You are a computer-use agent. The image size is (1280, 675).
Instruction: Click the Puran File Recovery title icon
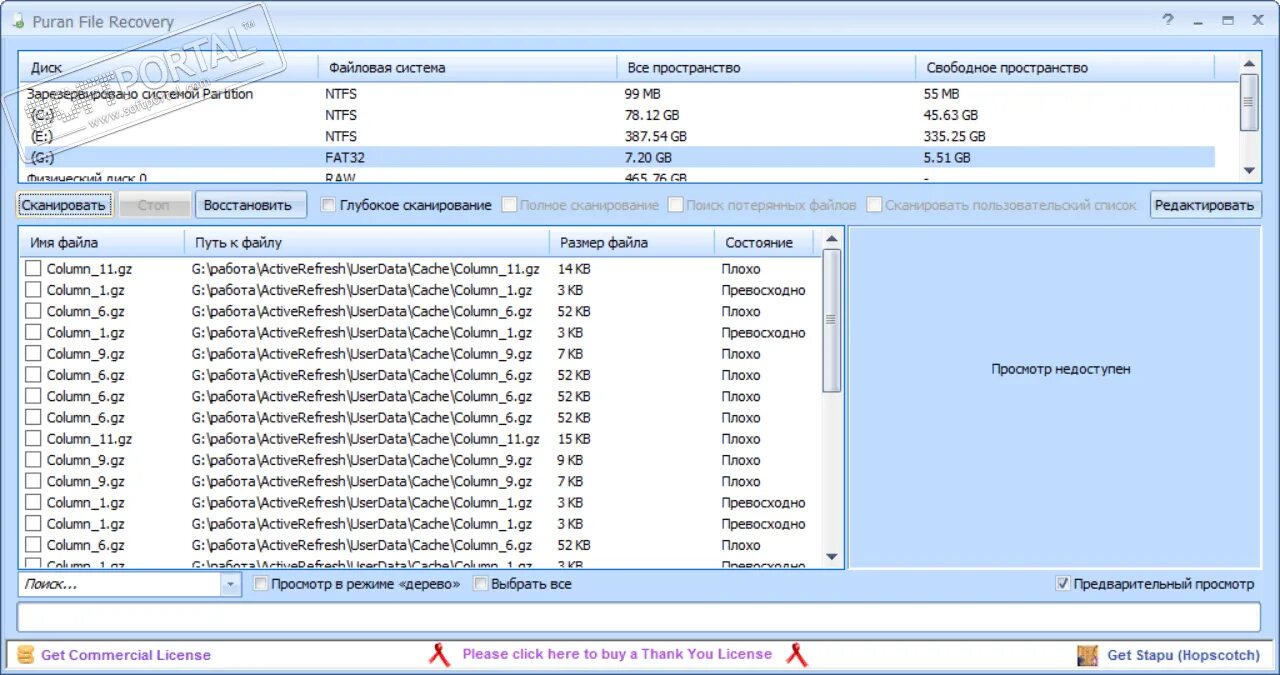17,21
